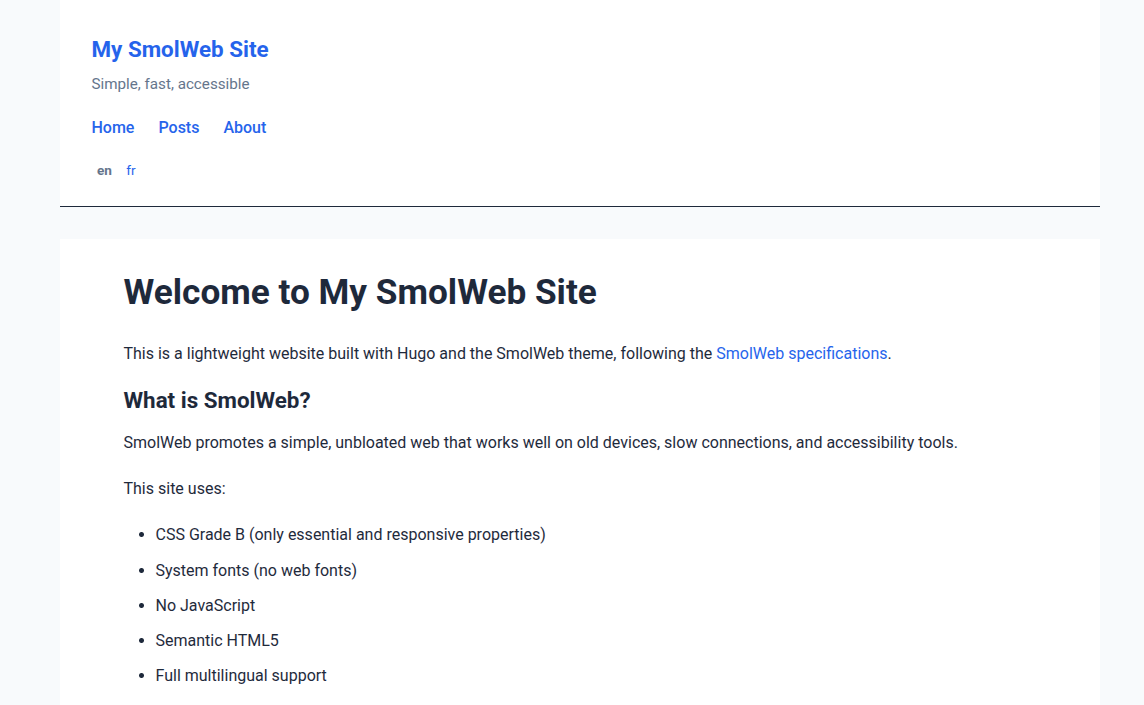The image size is (1144, 705).
Task: Click the No JavaScript list item
Action: [205, 605]
